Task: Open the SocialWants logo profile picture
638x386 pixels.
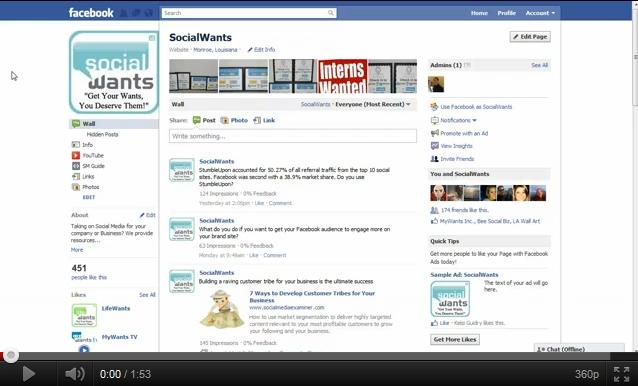Action: pyautogui.click(x=114, y=72)
